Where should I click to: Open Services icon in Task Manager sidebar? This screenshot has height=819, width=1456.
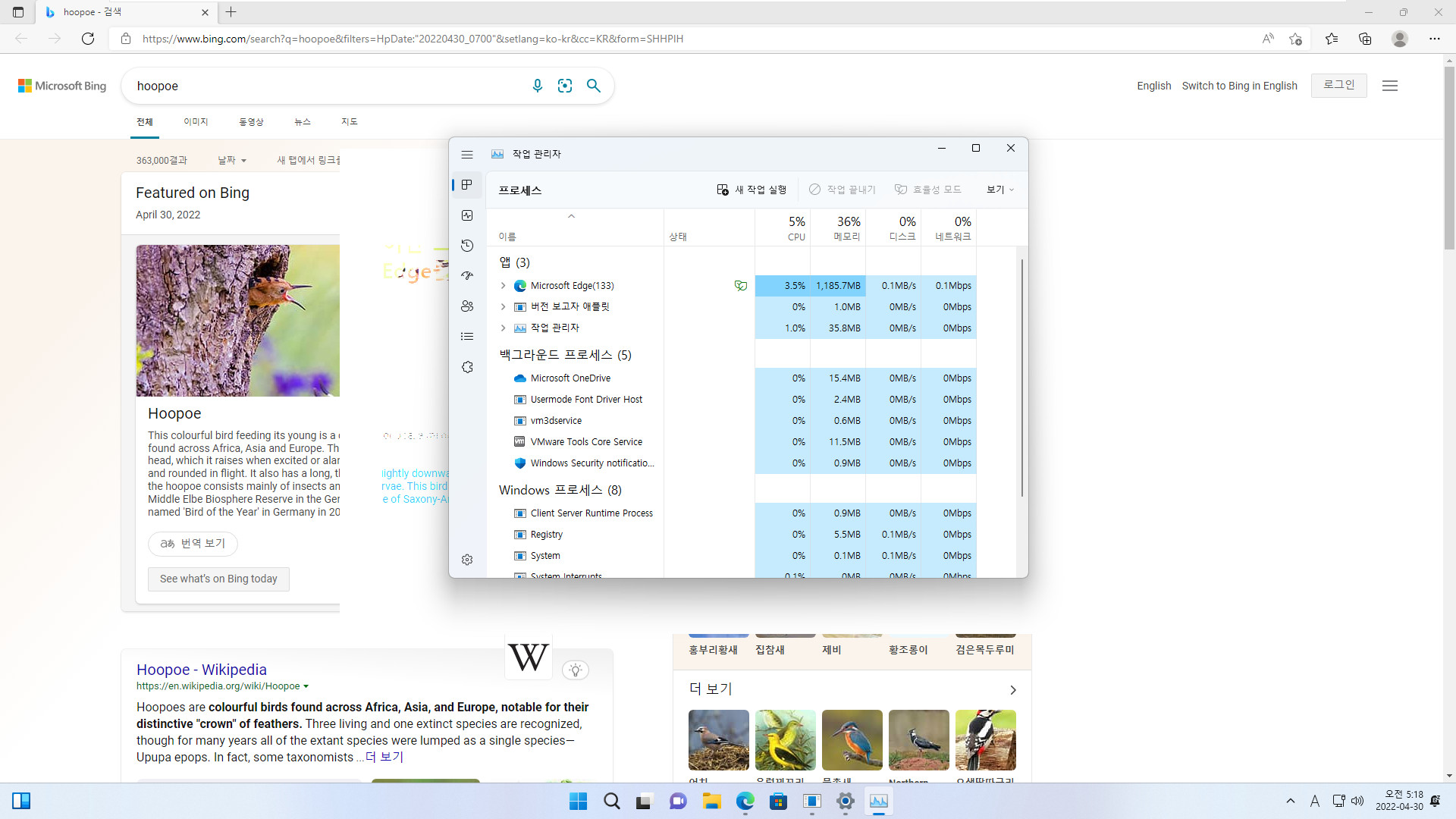(x=467, y=367)
